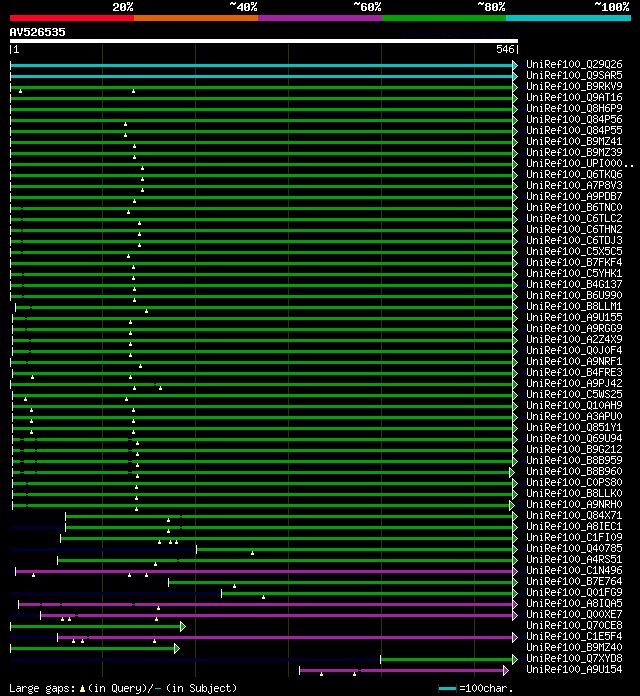640x696 pixels.
Task: Click the cyan ~100% identity legend segment
Action: click(x=568, y=18)
